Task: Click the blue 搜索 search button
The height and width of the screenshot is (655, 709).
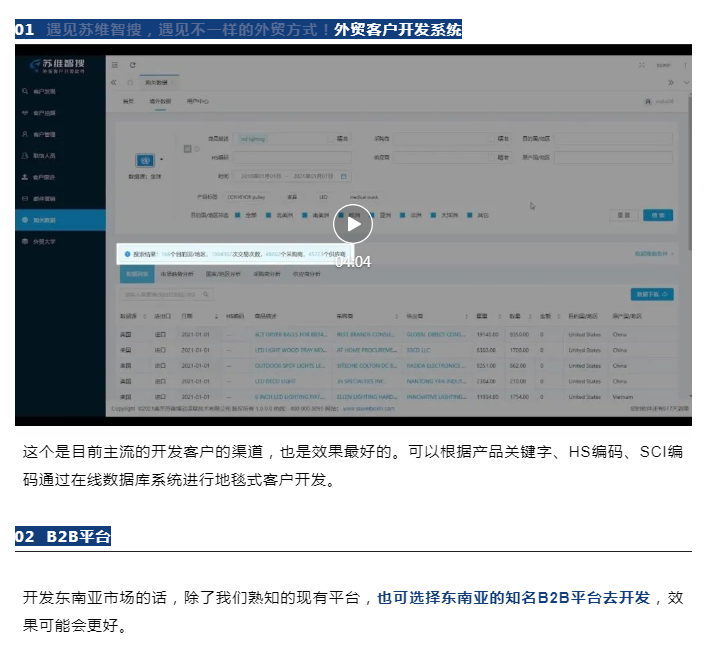Action: click(658, 215)
